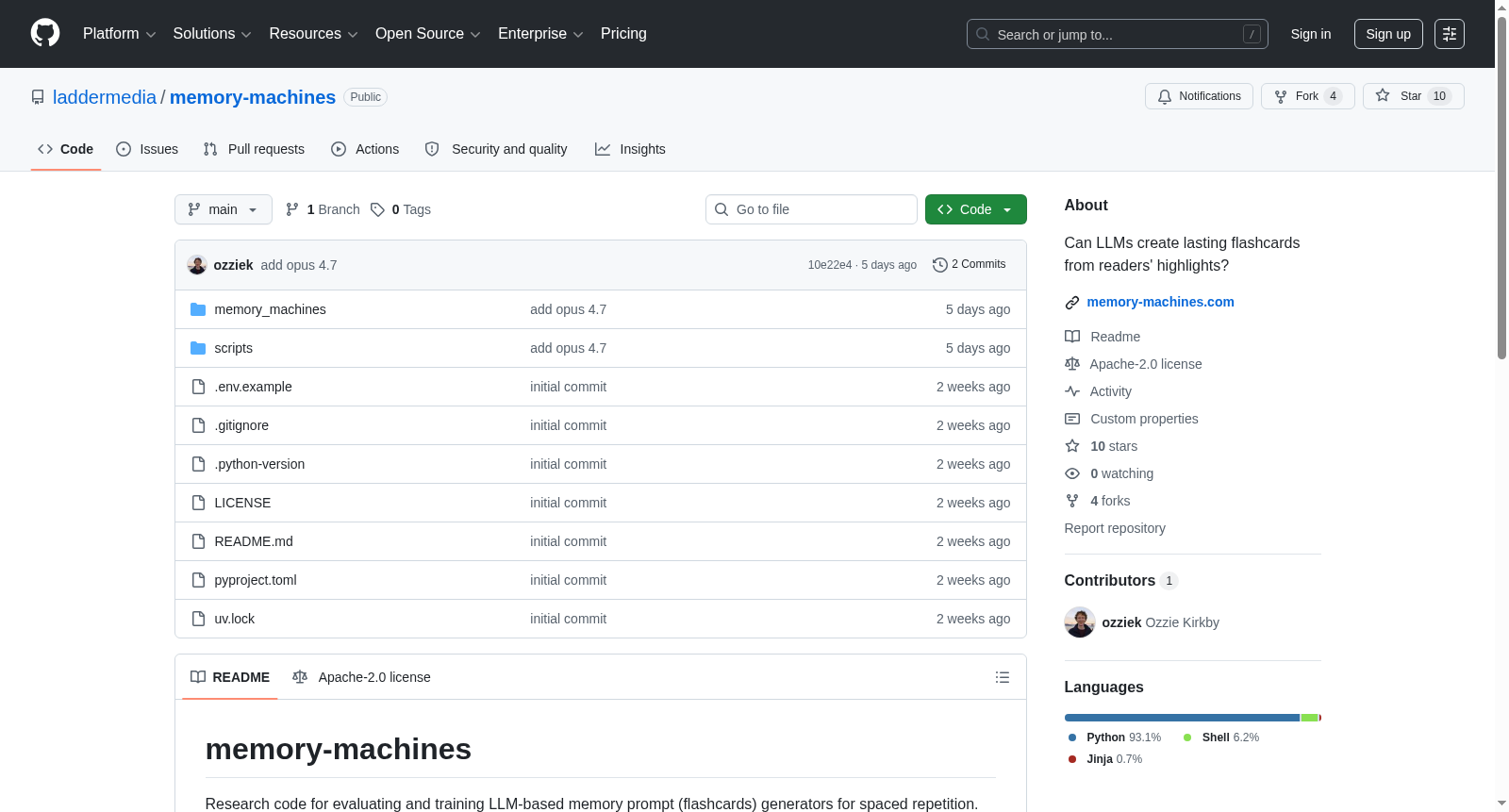
Task: Click the Jinja language legend dot
Action: click(1072, 759)
